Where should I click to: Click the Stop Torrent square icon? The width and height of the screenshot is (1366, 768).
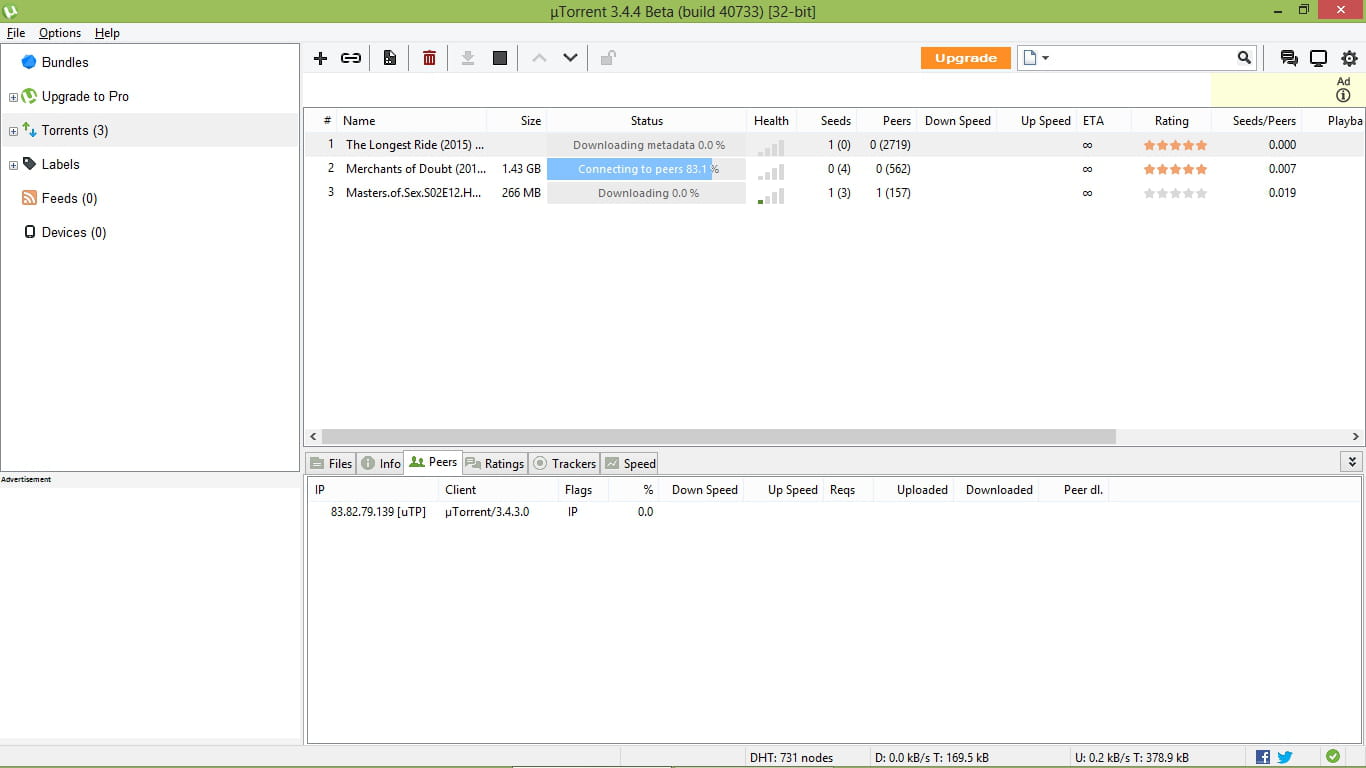[x=500, y=58]
